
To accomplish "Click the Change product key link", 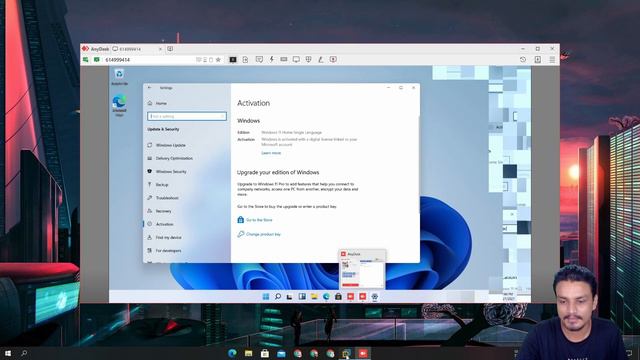I will [x=259, y=234].
